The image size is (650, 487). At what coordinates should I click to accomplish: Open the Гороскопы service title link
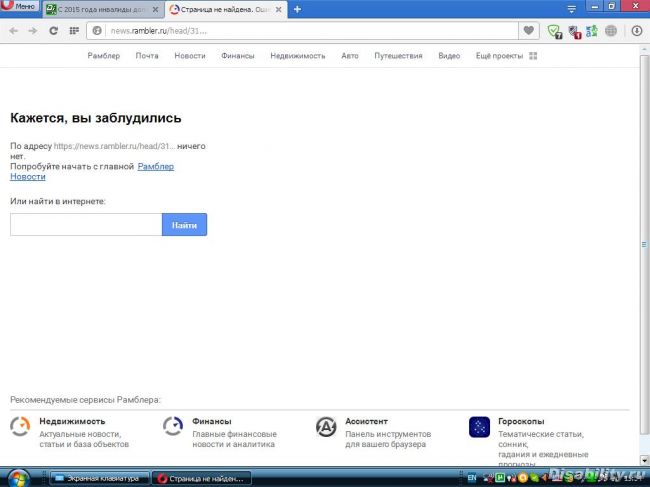[521, 421]
